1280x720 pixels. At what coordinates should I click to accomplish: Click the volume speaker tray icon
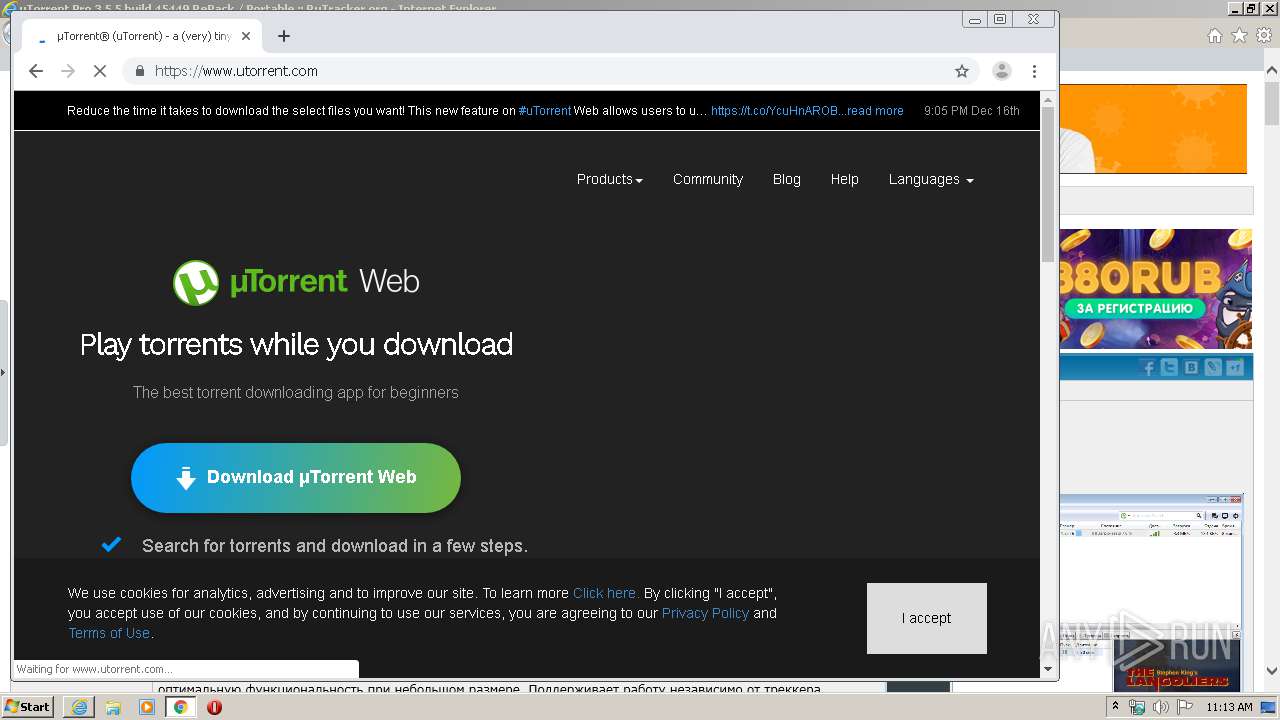point(1160,707)
